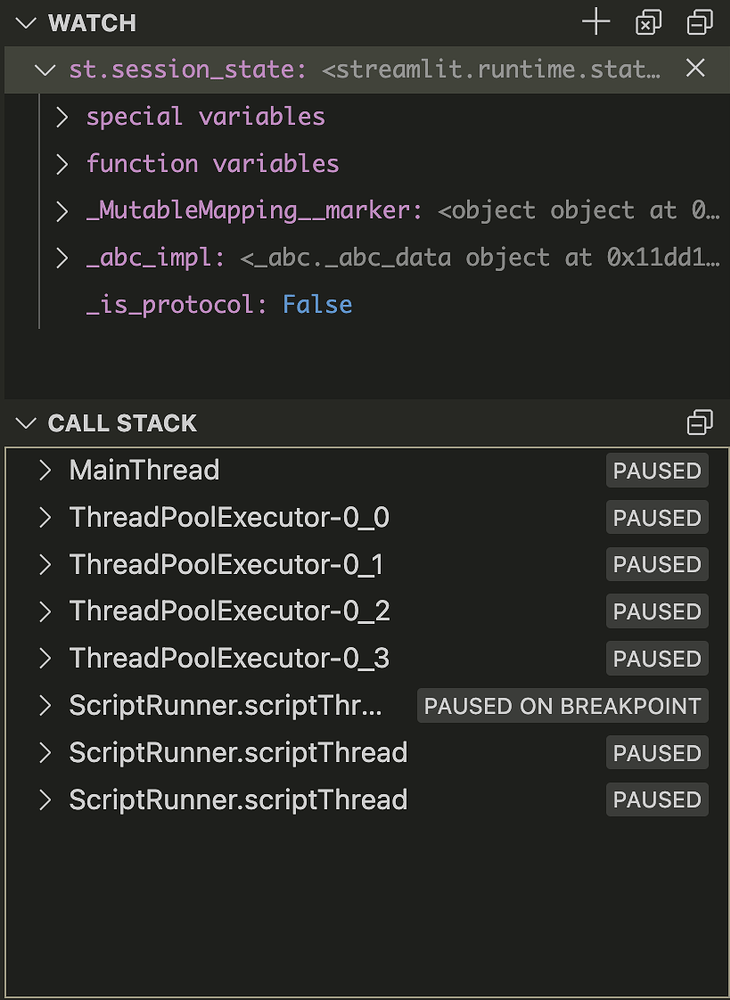
Task: Select ThreadPoolExecutor-0_3 thread
Action: [x=229, y=659]
